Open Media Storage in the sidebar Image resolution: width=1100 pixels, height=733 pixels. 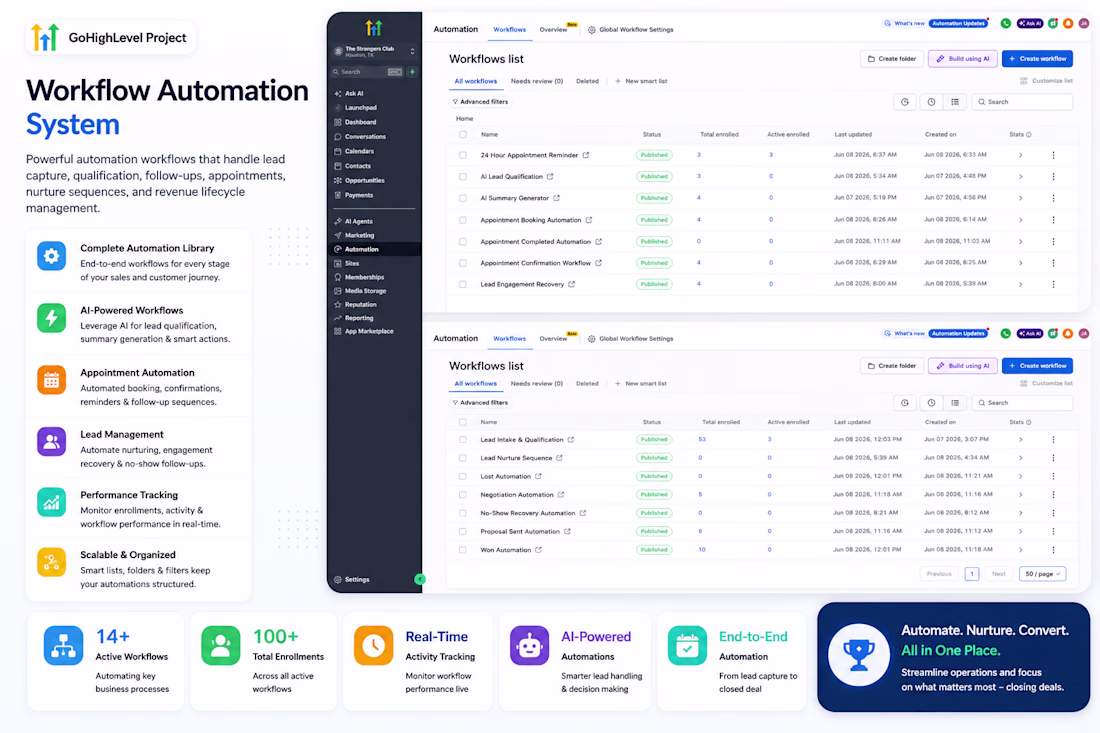click(x=365, y=291)
